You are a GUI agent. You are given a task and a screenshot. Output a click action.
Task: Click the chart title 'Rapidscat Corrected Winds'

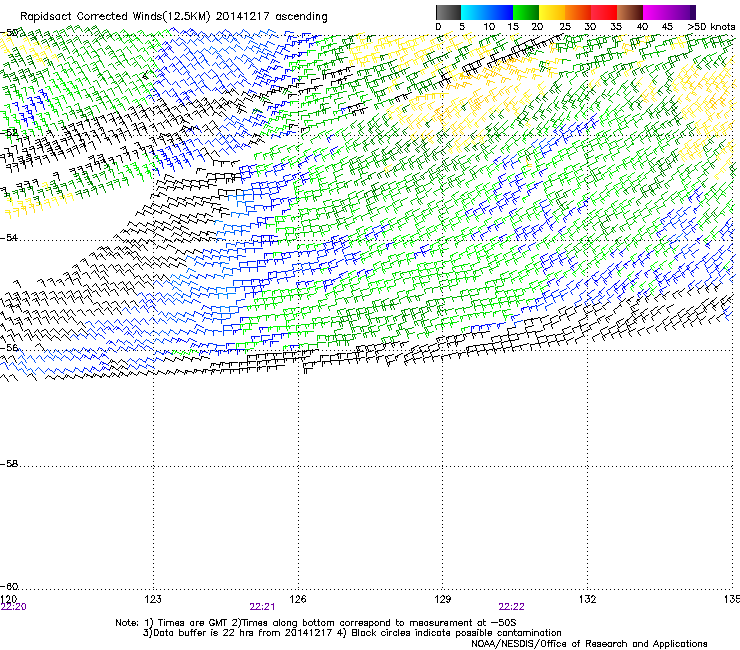tap(91, 17)
